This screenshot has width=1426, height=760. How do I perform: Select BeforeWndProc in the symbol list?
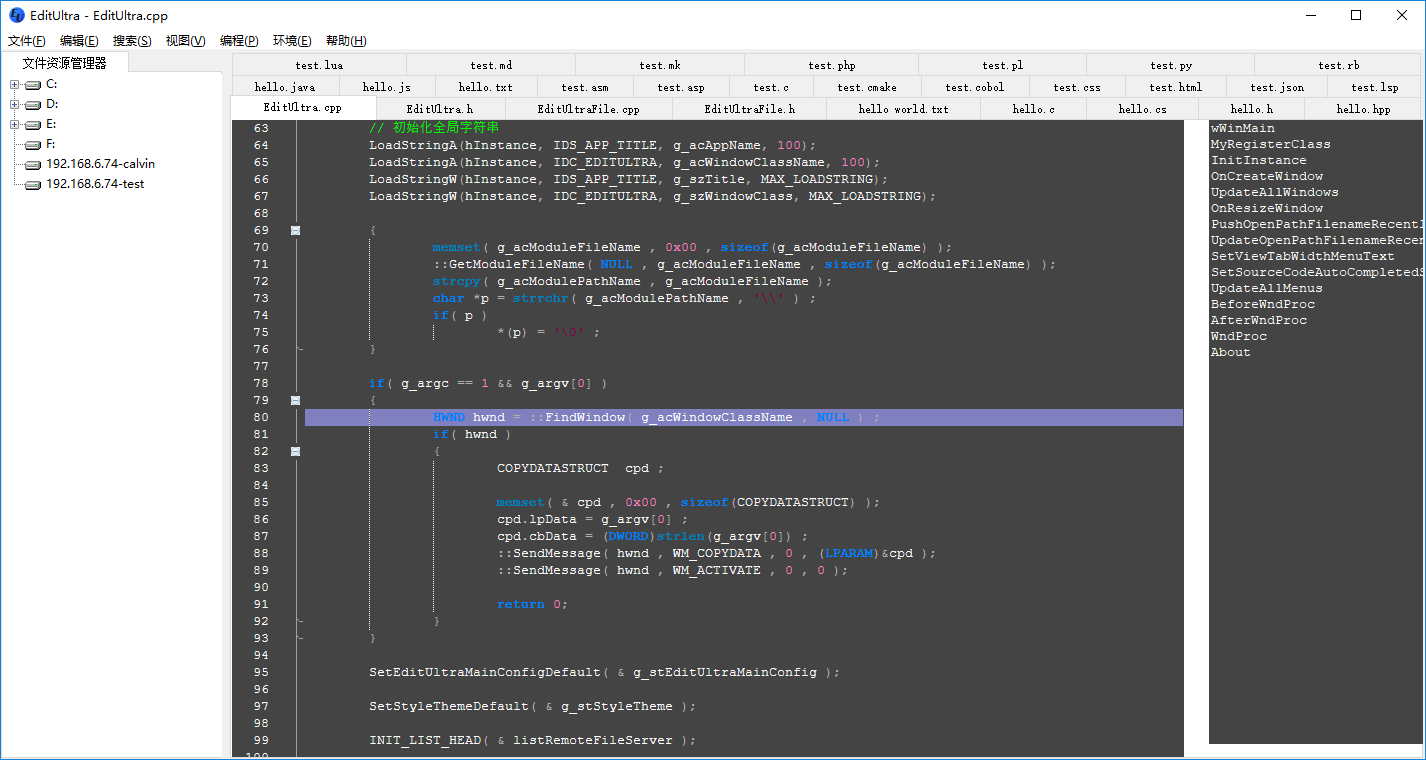[x=1263, y=304]
